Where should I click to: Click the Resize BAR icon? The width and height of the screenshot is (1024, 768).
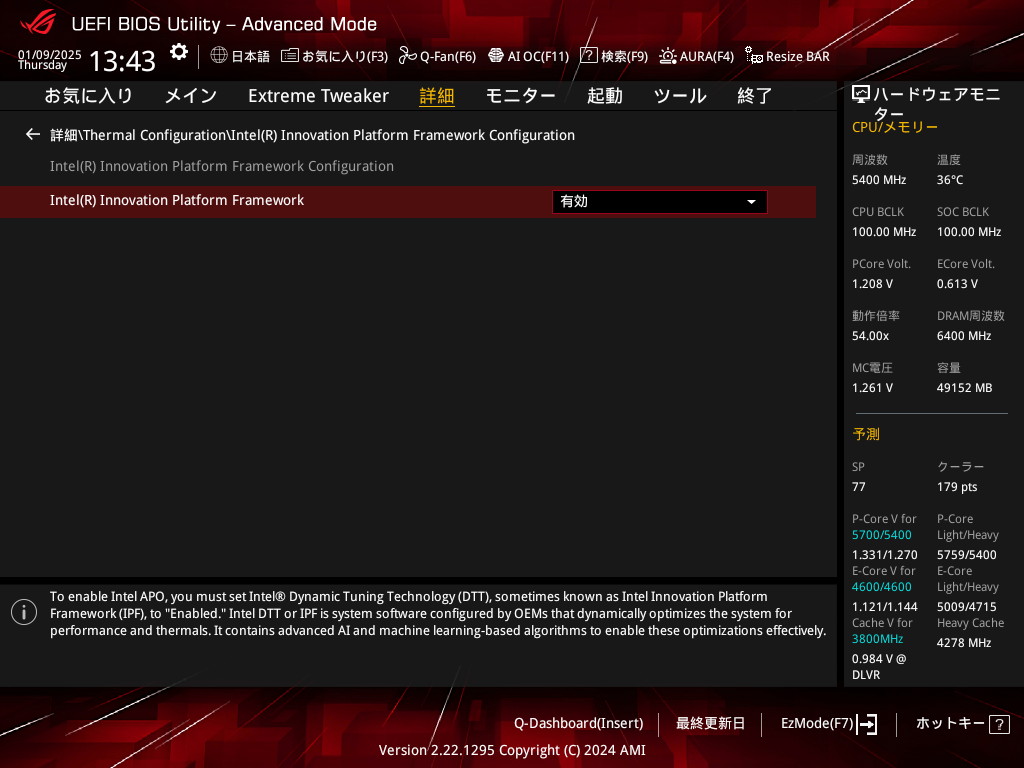tap(753, 56)
